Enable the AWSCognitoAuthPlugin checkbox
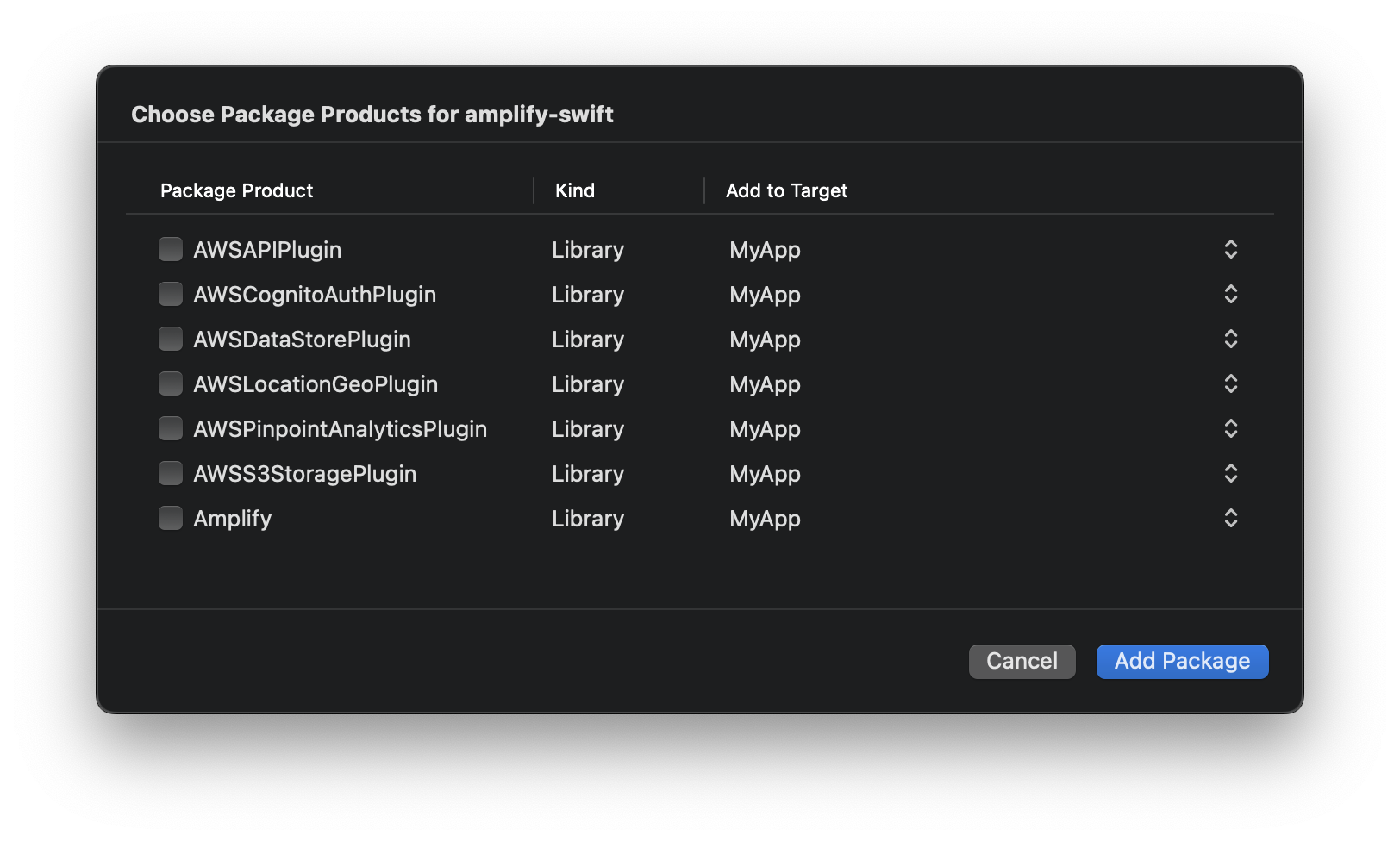The image size is (1400, 841). coord(171,294)
